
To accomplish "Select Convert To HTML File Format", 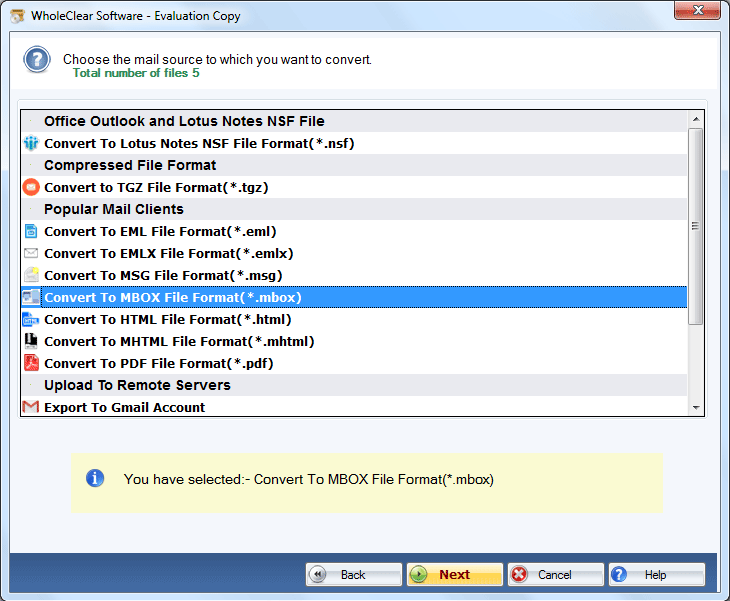I will [354, 319].
